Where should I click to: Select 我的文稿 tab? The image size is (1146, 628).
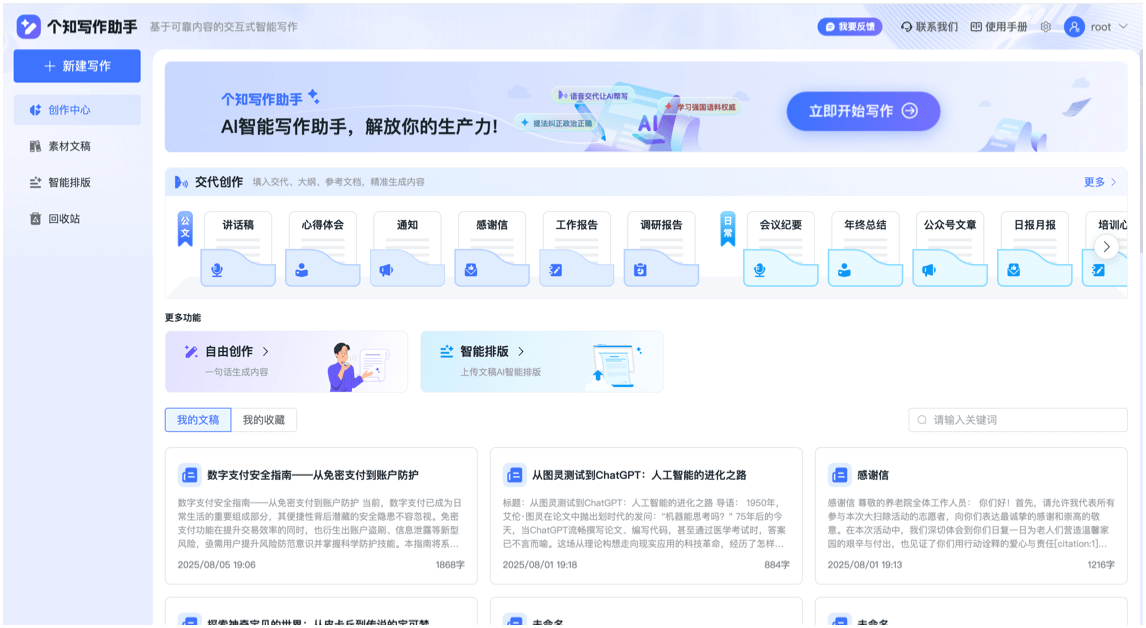point(198,420)
